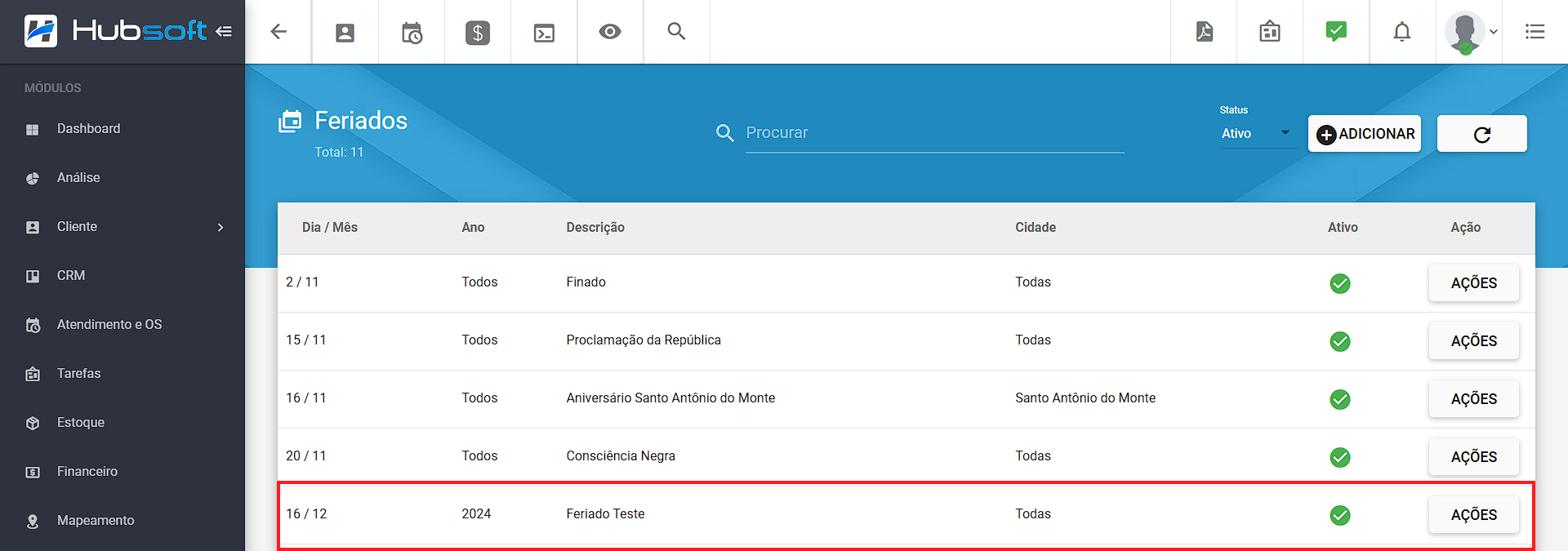1568x551 pixels.
Task: Click the green chat checkmark icon
Action: coord(1336,32)
